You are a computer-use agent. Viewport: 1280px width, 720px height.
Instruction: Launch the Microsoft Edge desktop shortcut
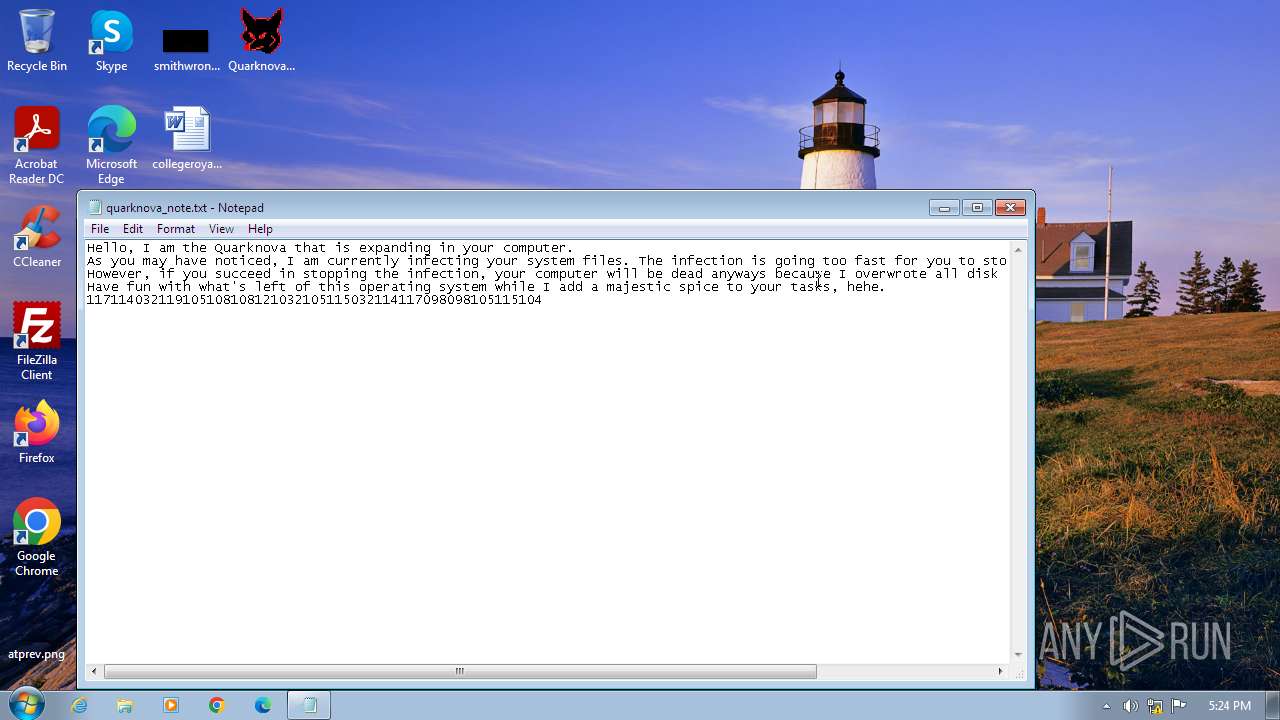[x=111, y=145]
